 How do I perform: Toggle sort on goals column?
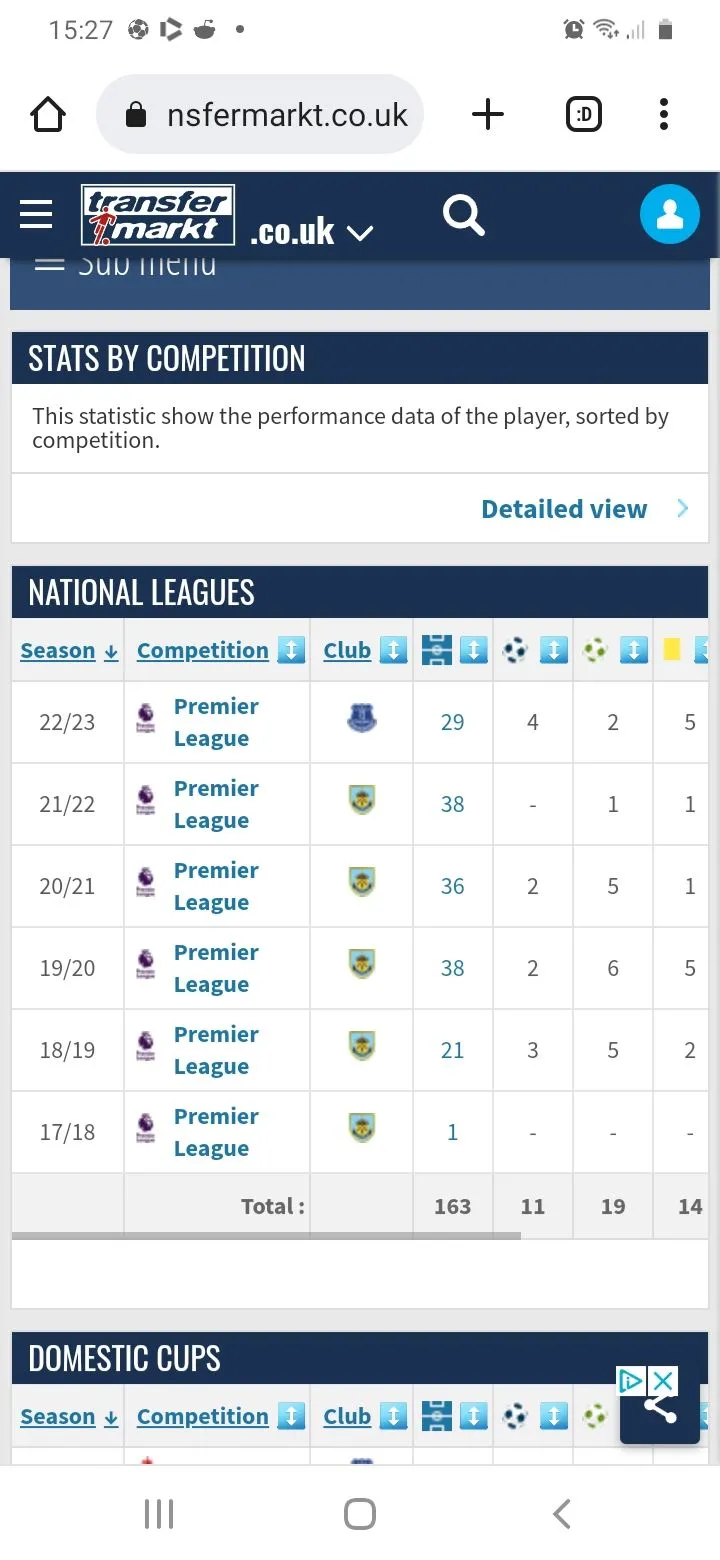point(553,651)
